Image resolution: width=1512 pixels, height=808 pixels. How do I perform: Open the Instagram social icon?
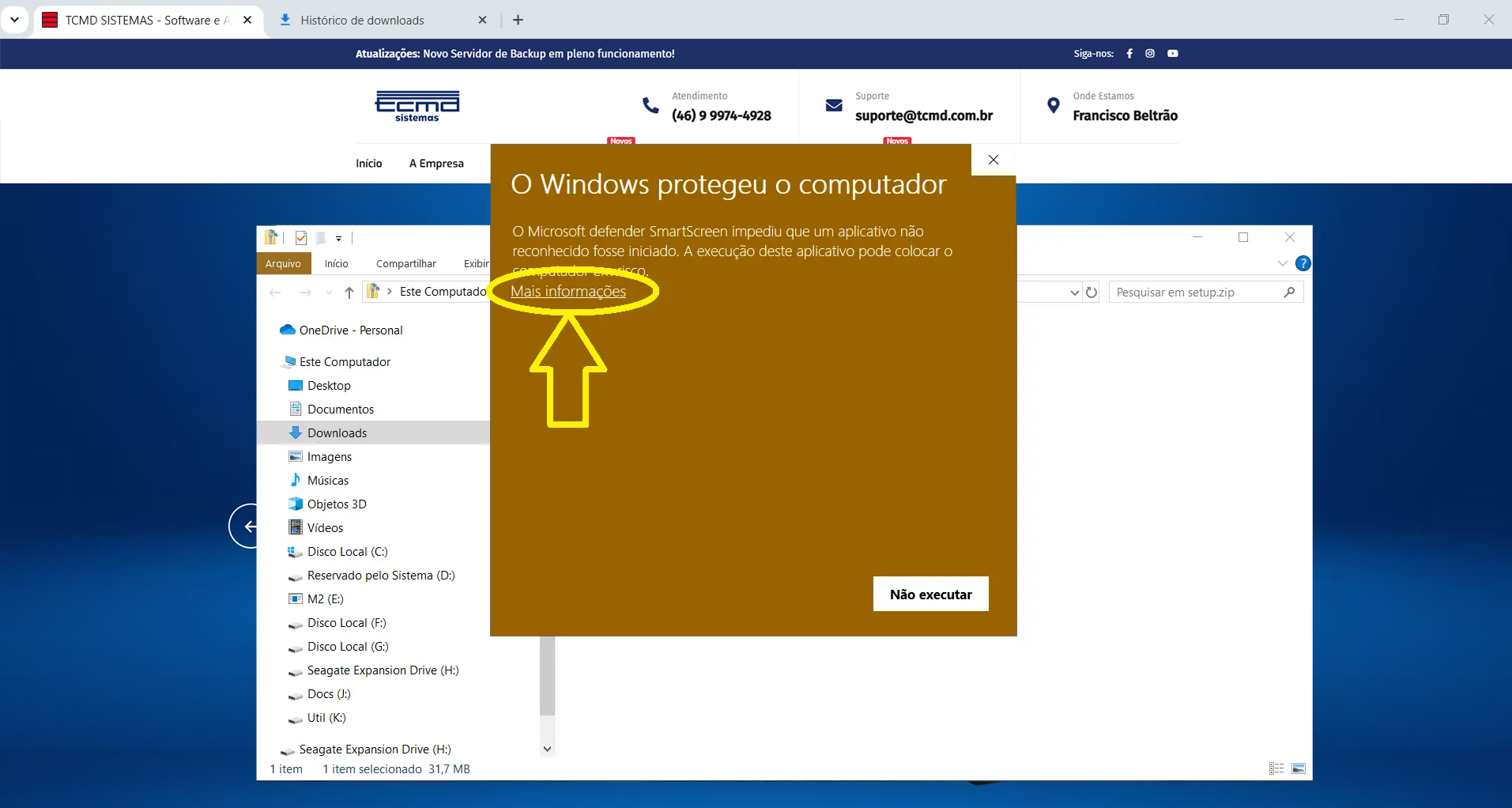[x=1150, y=54]
